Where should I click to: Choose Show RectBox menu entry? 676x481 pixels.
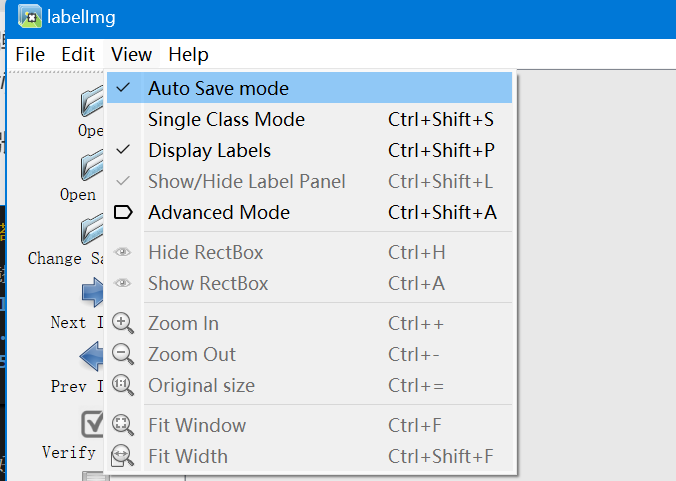[x=310, y=283]
